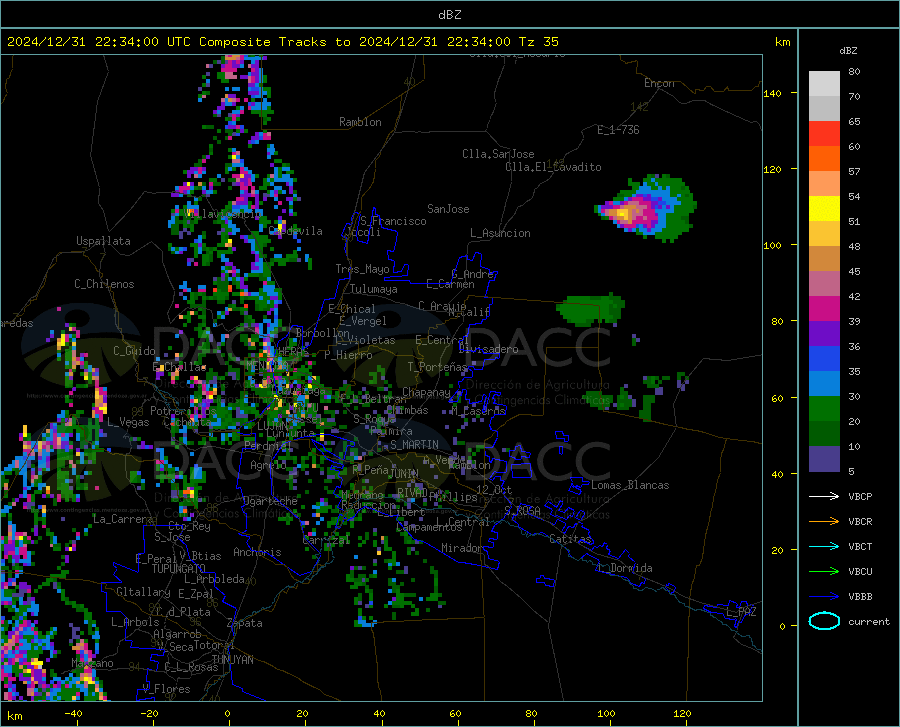Viewport: 900px width, 727px height.
Task: Click the Catitas place label
Action: pyautogui.click(x=571, y=539)
